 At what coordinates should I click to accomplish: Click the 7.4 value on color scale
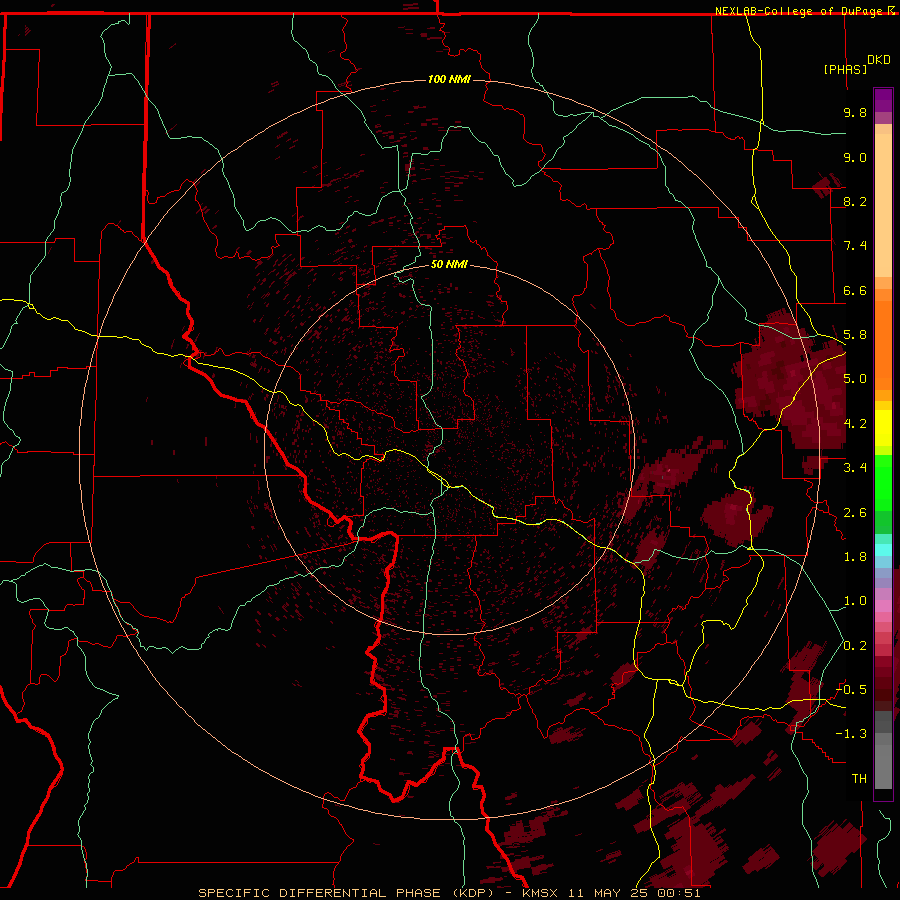(855, 246)
